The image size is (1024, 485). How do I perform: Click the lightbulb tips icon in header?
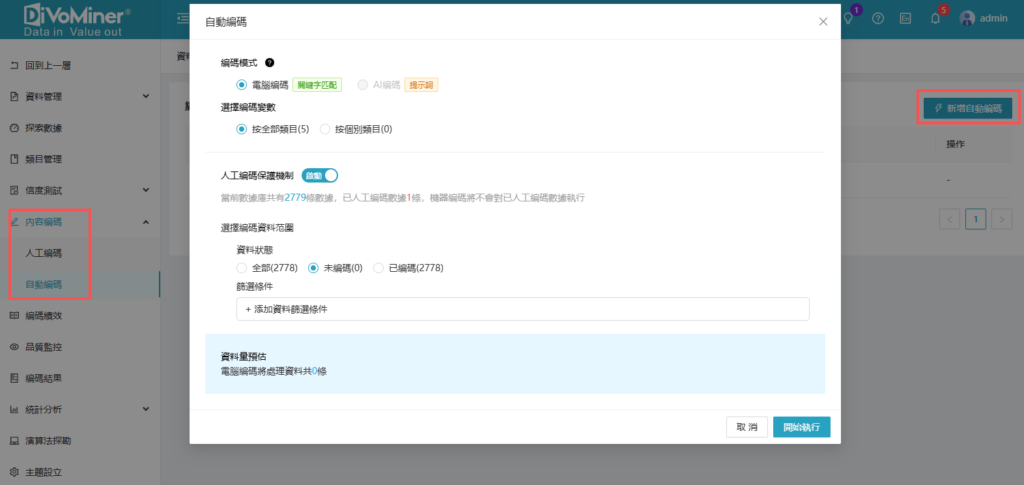(849, 18)
